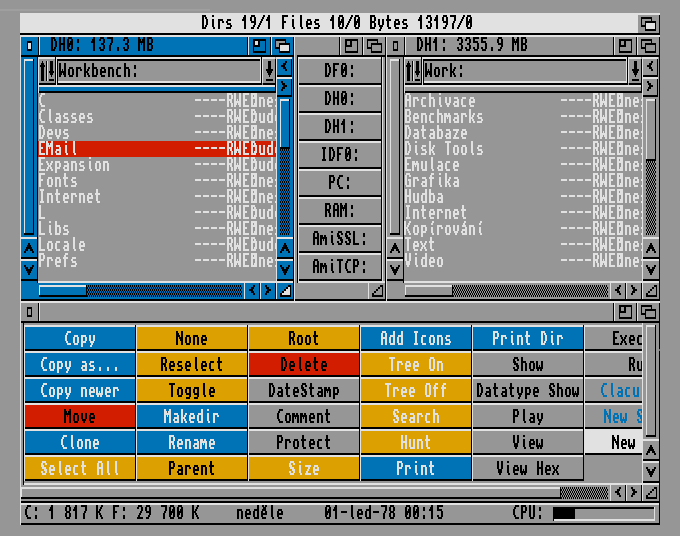Click the resize gadget of the drive buttons panel
Image resolution: width=680 pixels, height=536 pixels.
[376, 290]
